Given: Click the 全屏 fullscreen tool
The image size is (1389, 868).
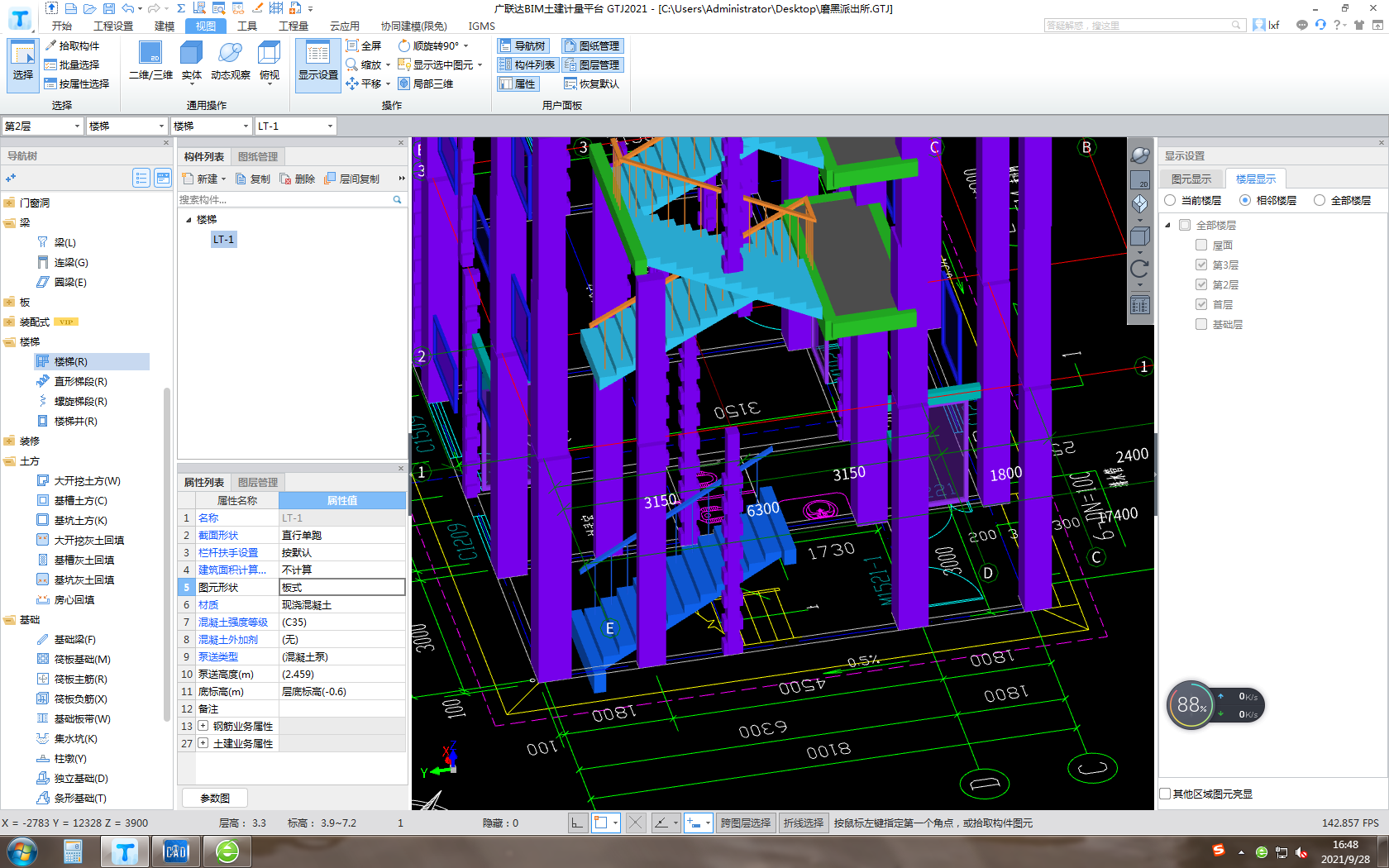Looking at the screenshot, I should click(x=364, y=45).
